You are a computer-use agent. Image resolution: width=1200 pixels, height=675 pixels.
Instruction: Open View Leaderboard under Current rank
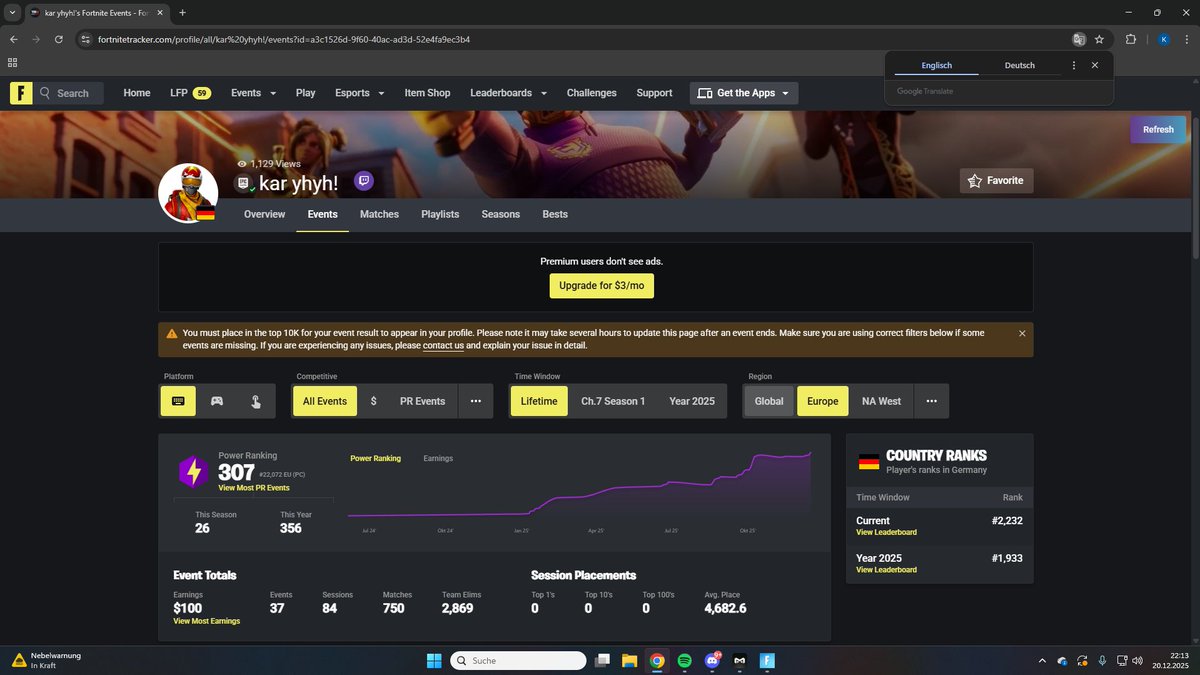click(x=886, y=532)
